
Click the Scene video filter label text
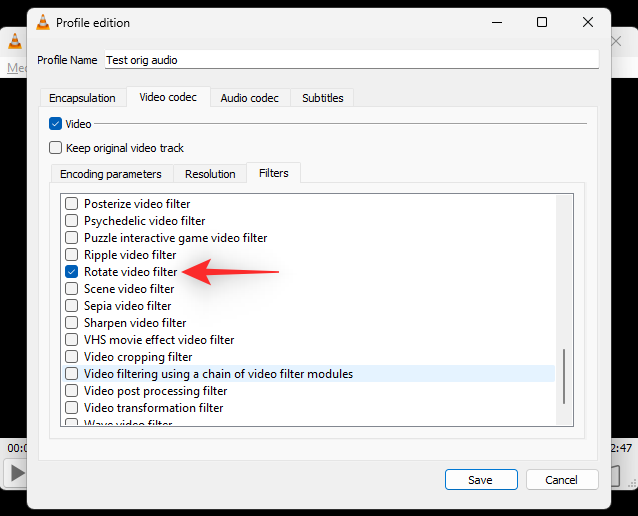tap(129, 289)
